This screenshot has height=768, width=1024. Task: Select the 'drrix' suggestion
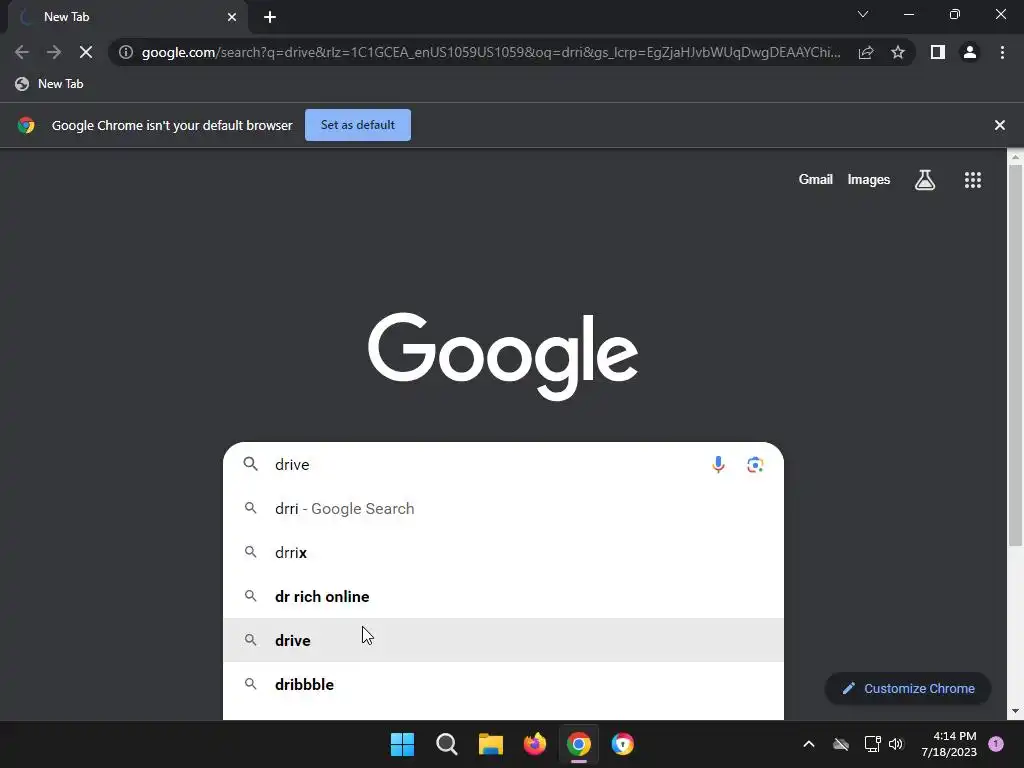(503, 552)
